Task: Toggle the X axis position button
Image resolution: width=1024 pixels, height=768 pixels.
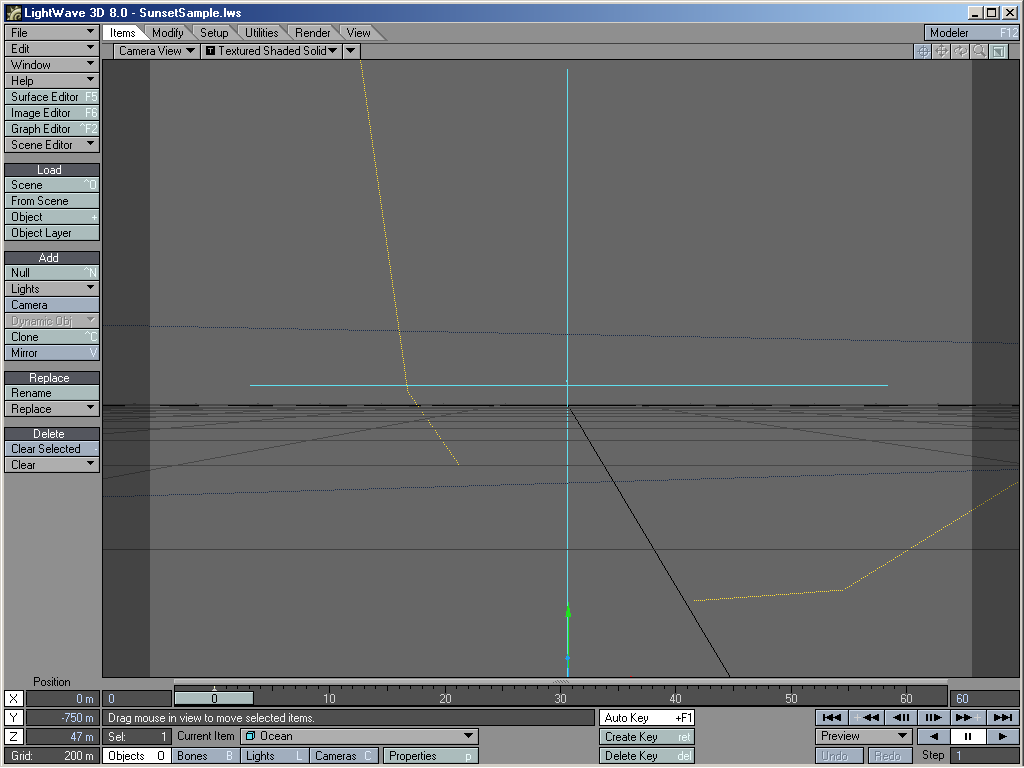Action: (x=14, y=699)
